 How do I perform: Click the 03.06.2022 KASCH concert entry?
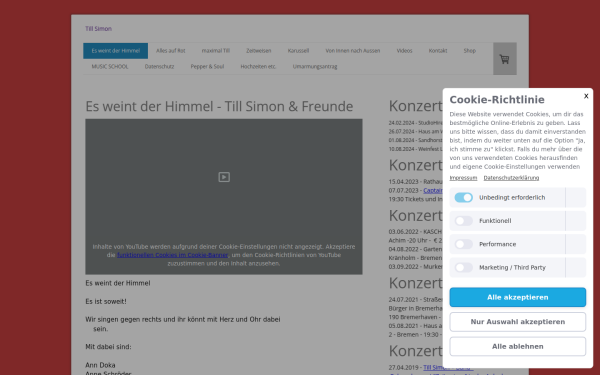[x=416, y=236]
